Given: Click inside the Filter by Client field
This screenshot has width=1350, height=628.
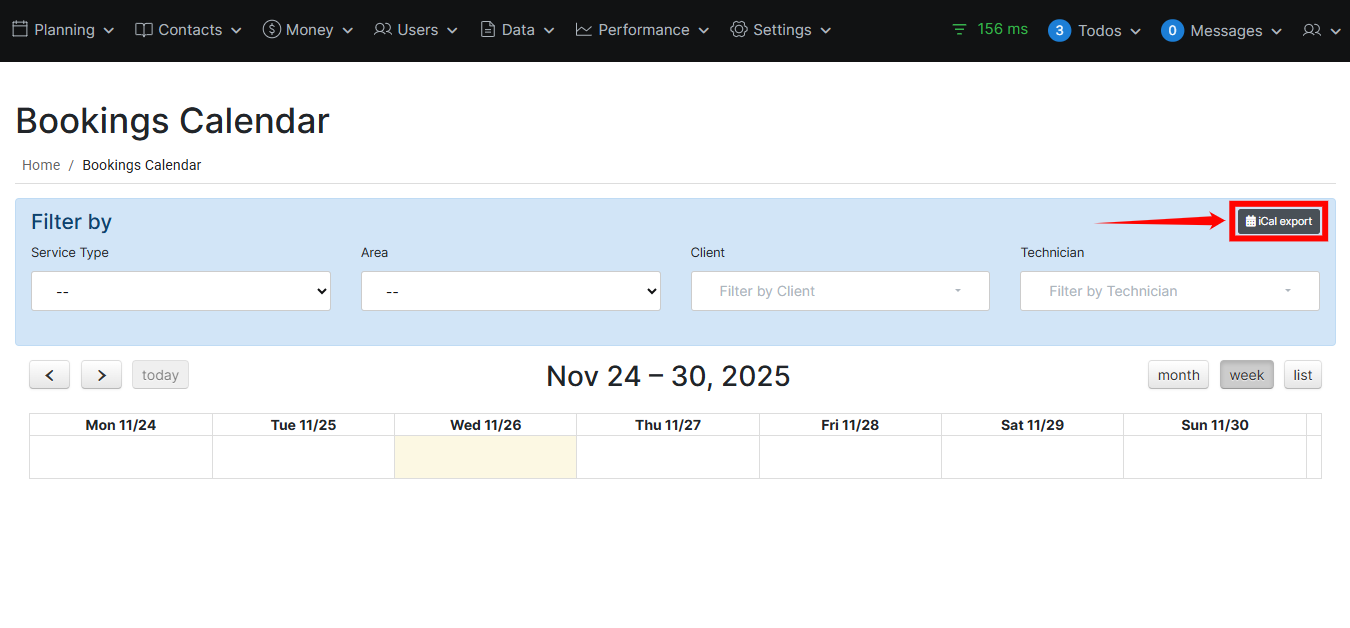Looking at the screenshot, I should [x=839, y=291].
